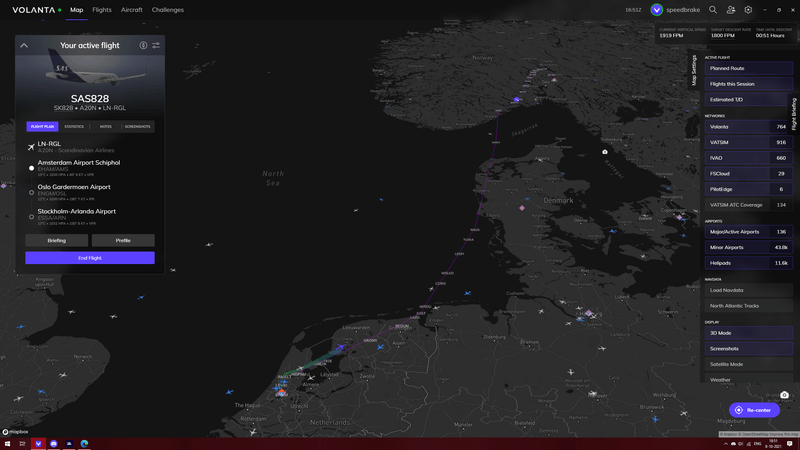Open Discord icon in taskbar

[x=54, y=444]
